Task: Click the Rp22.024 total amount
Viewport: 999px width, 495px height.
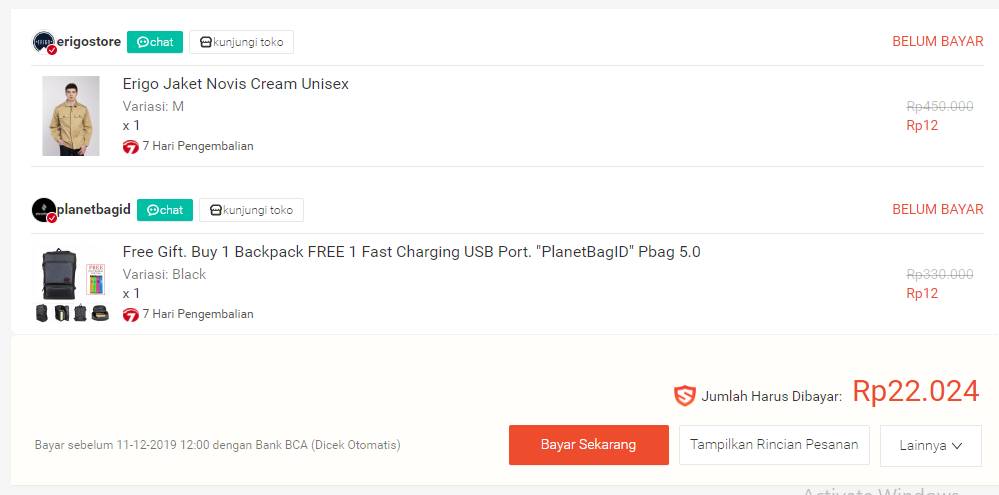Action: [x=915, y=392]
